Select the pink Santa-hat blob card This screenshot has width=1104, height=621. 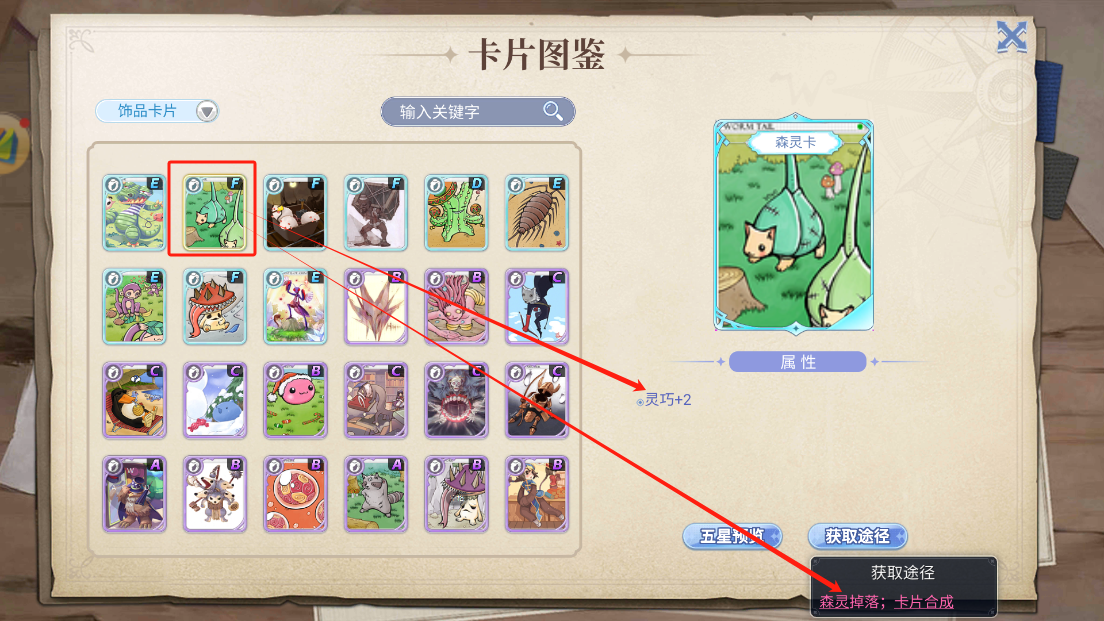pyautogui.click(x=295, y=400)
